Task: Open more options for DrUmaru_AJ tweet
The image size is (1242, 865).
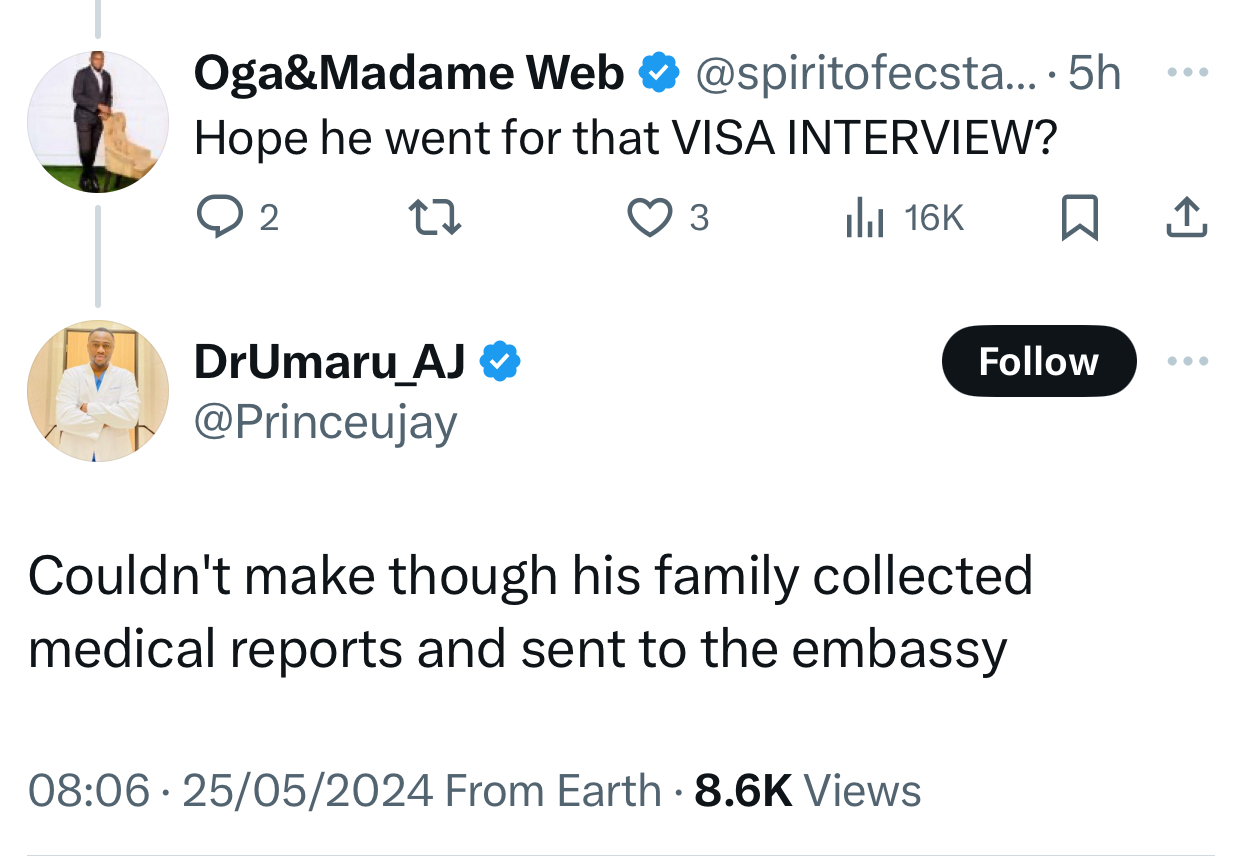Action: coord(1188,361)
